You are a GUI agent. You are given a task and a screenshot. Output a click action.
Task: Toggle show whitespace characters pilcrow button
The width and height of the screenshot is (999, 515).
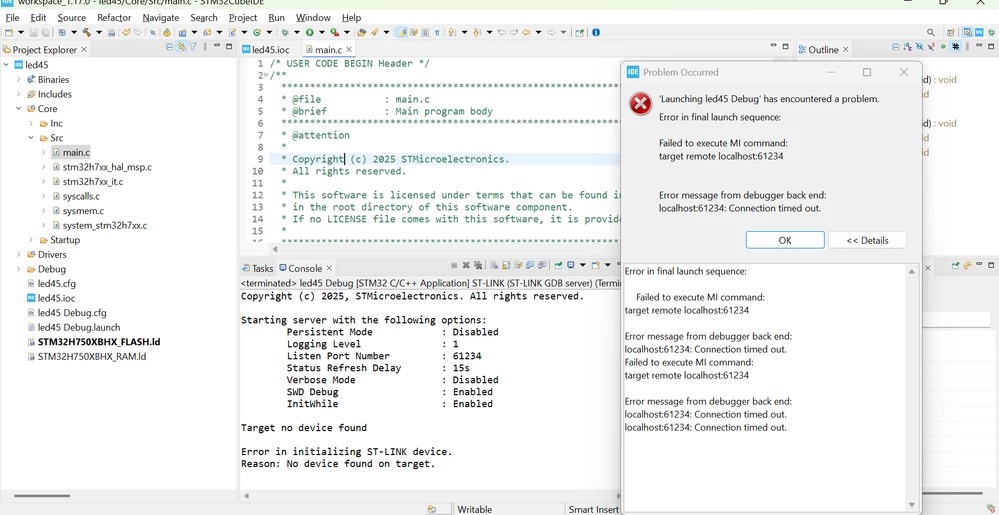[437, 32]
